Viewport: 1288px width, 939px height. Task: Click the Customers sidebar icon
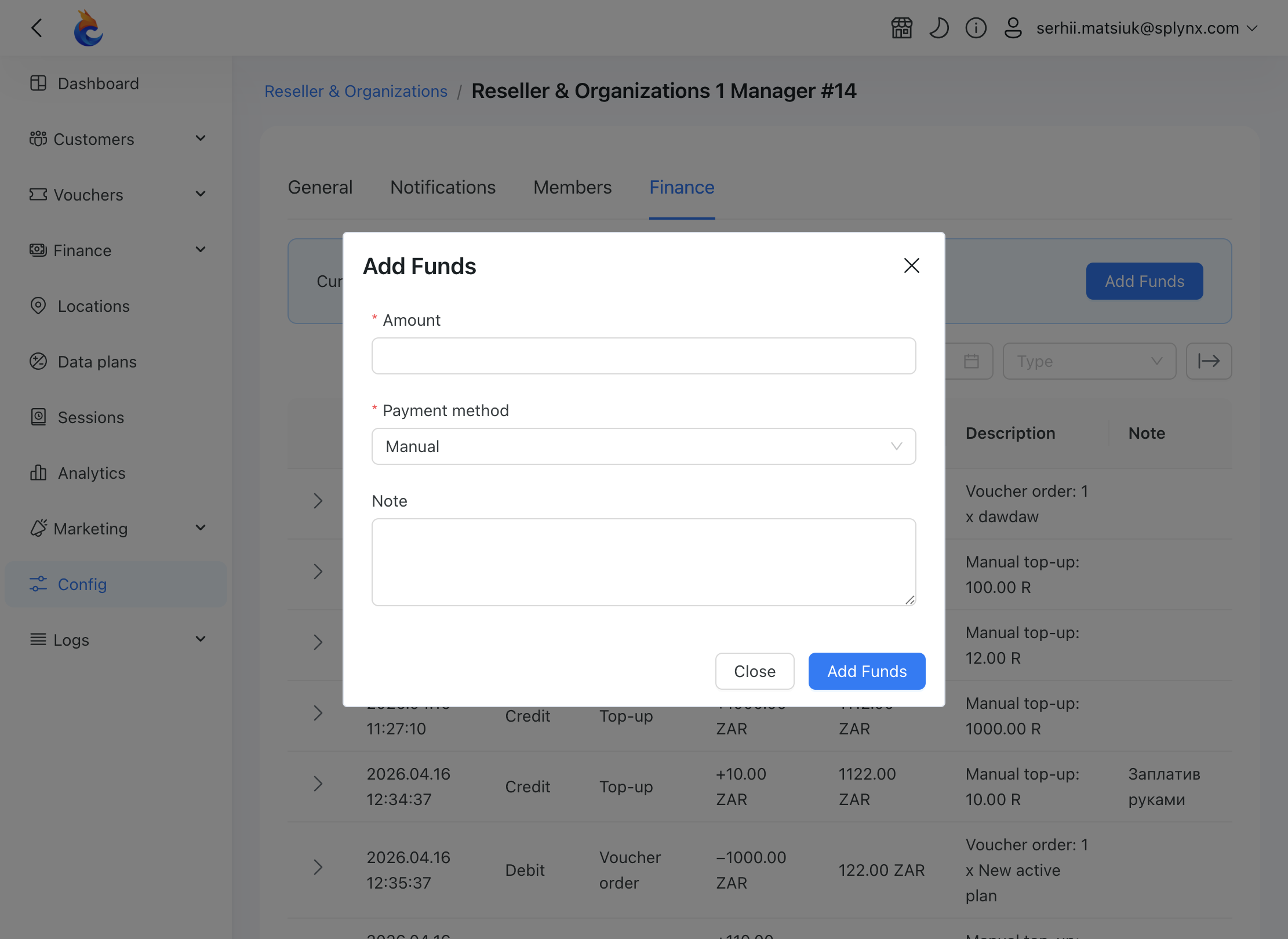point(38,139)
